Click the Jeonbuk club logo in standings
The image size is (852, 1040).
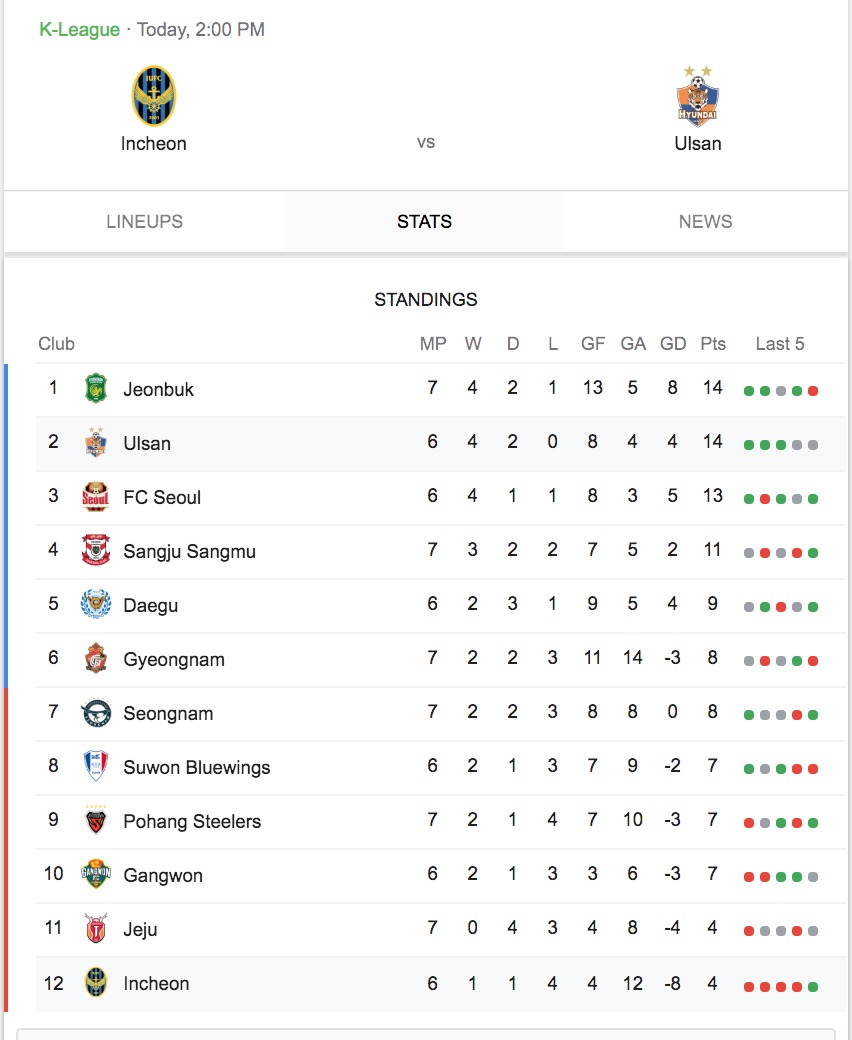[95, 388]
